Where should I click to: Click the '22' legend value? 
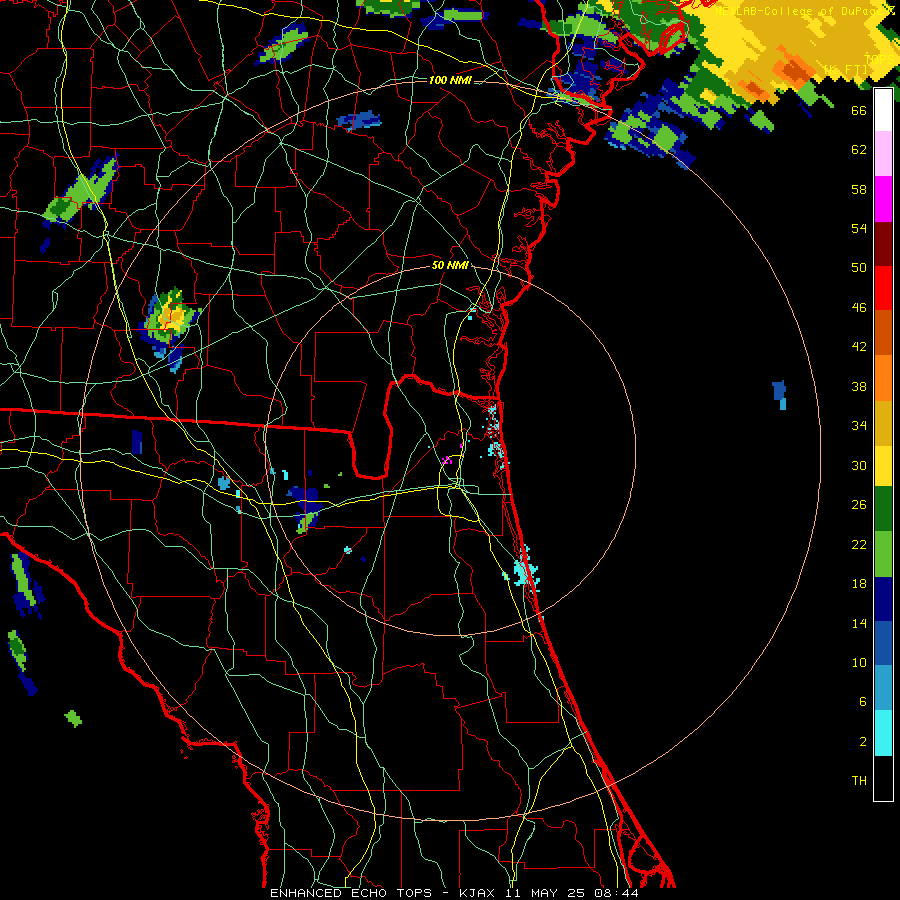(859, 544)
